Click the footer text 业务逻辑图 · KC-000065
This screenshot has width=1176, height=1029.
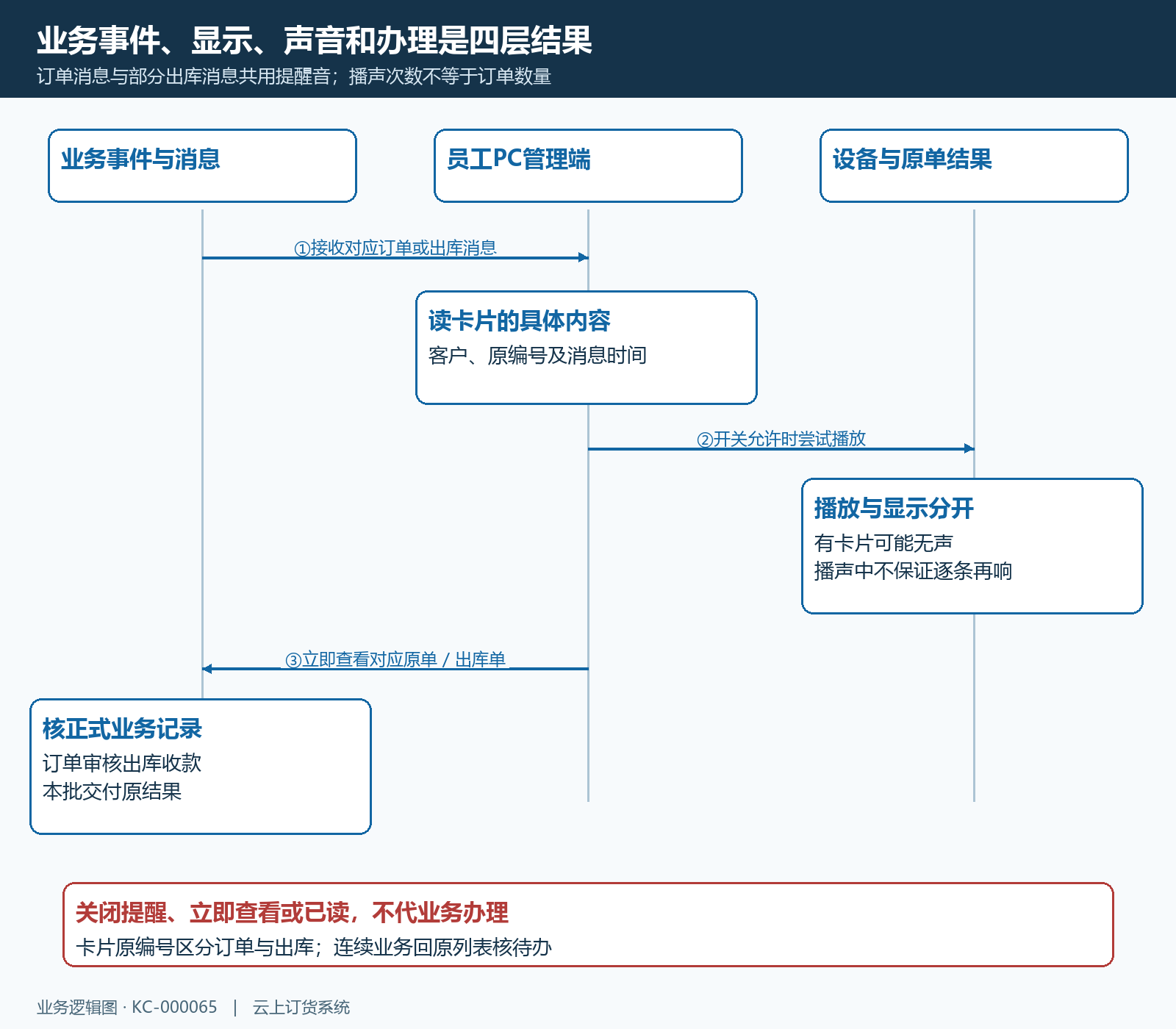coord(127,1007)
